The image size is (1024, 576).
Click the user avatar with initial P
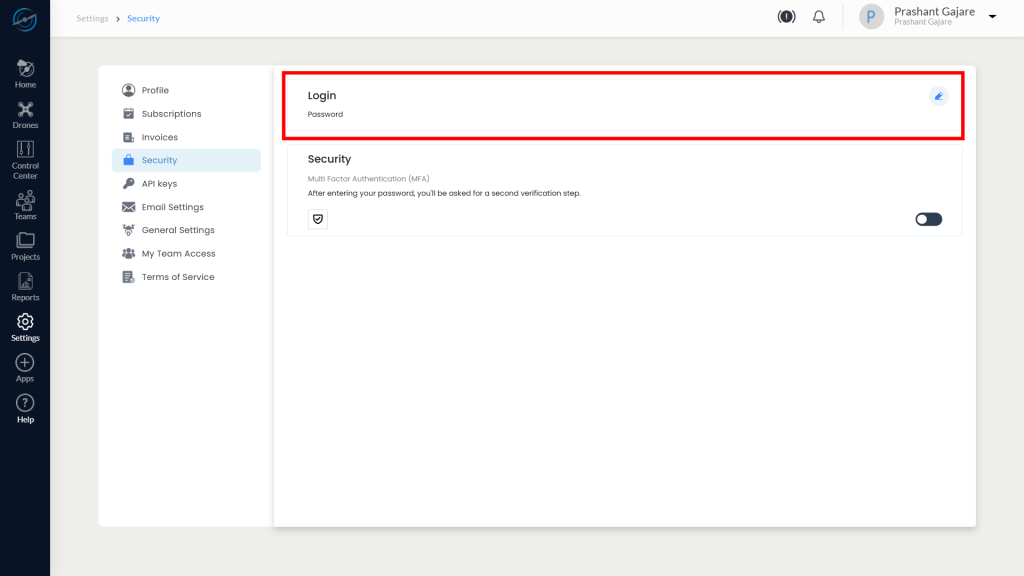pyautogui.click(x=871, y=17)
